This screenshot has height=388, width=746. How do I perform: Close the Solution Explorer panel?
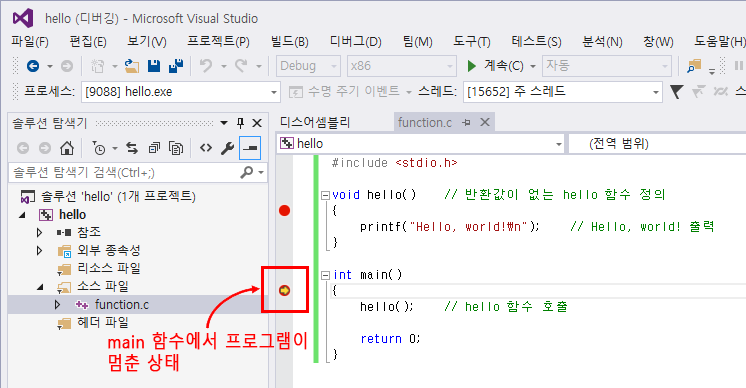coord(257,123)
